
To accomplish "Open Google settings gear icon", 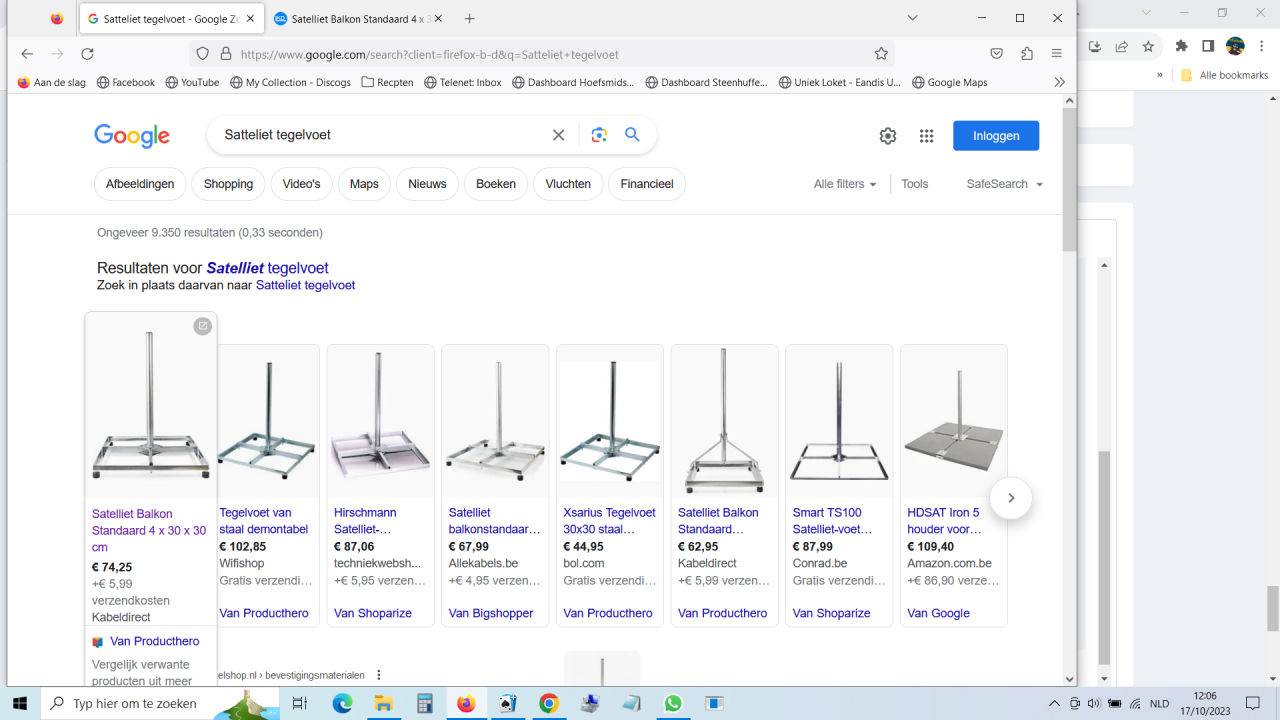I will (888, 136).
